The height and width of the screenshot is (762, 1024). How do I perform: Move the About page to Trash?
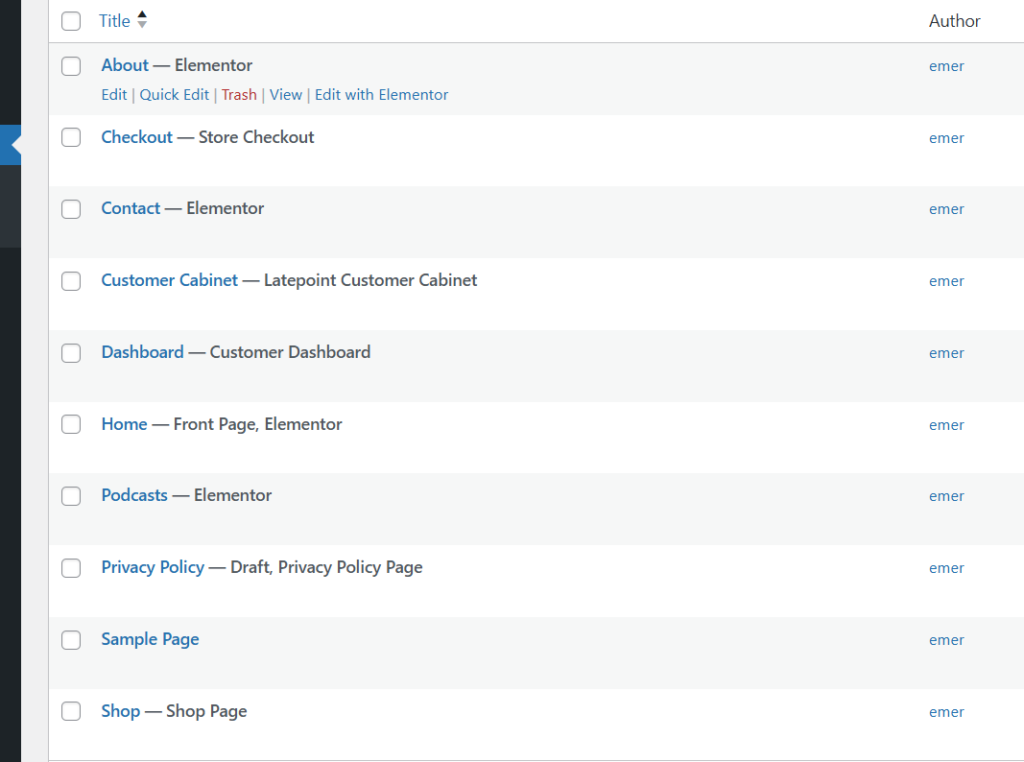click(x=239, y=95)
